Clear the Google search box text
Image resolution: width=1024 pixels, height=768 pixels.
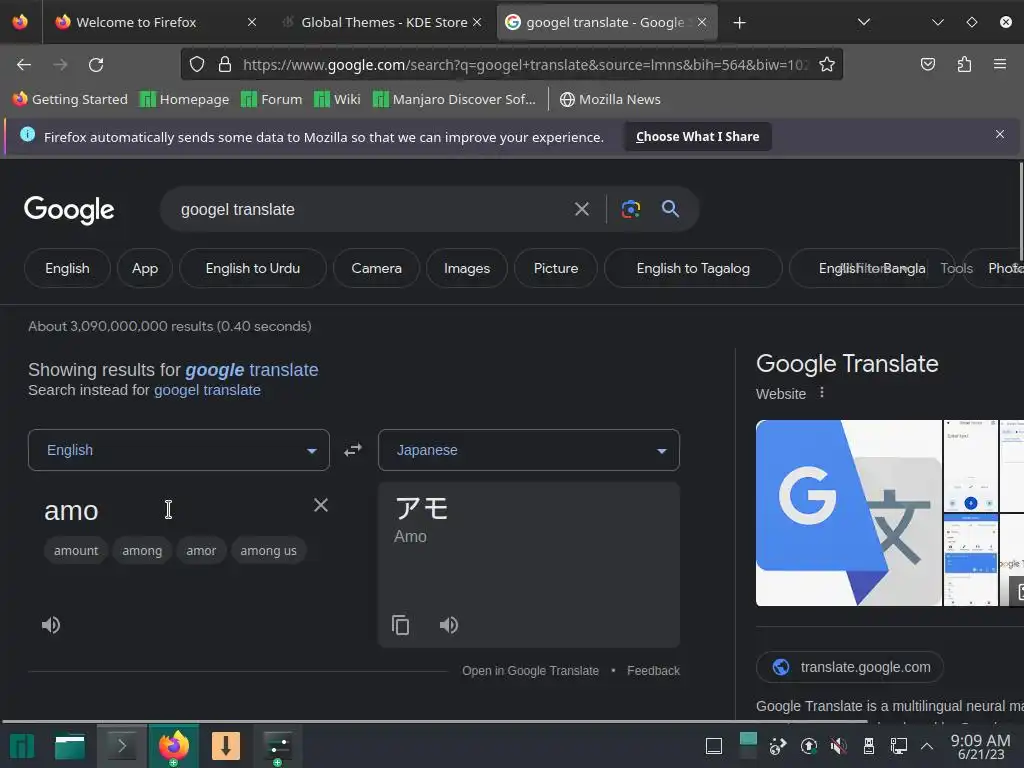tap(581, 209)
